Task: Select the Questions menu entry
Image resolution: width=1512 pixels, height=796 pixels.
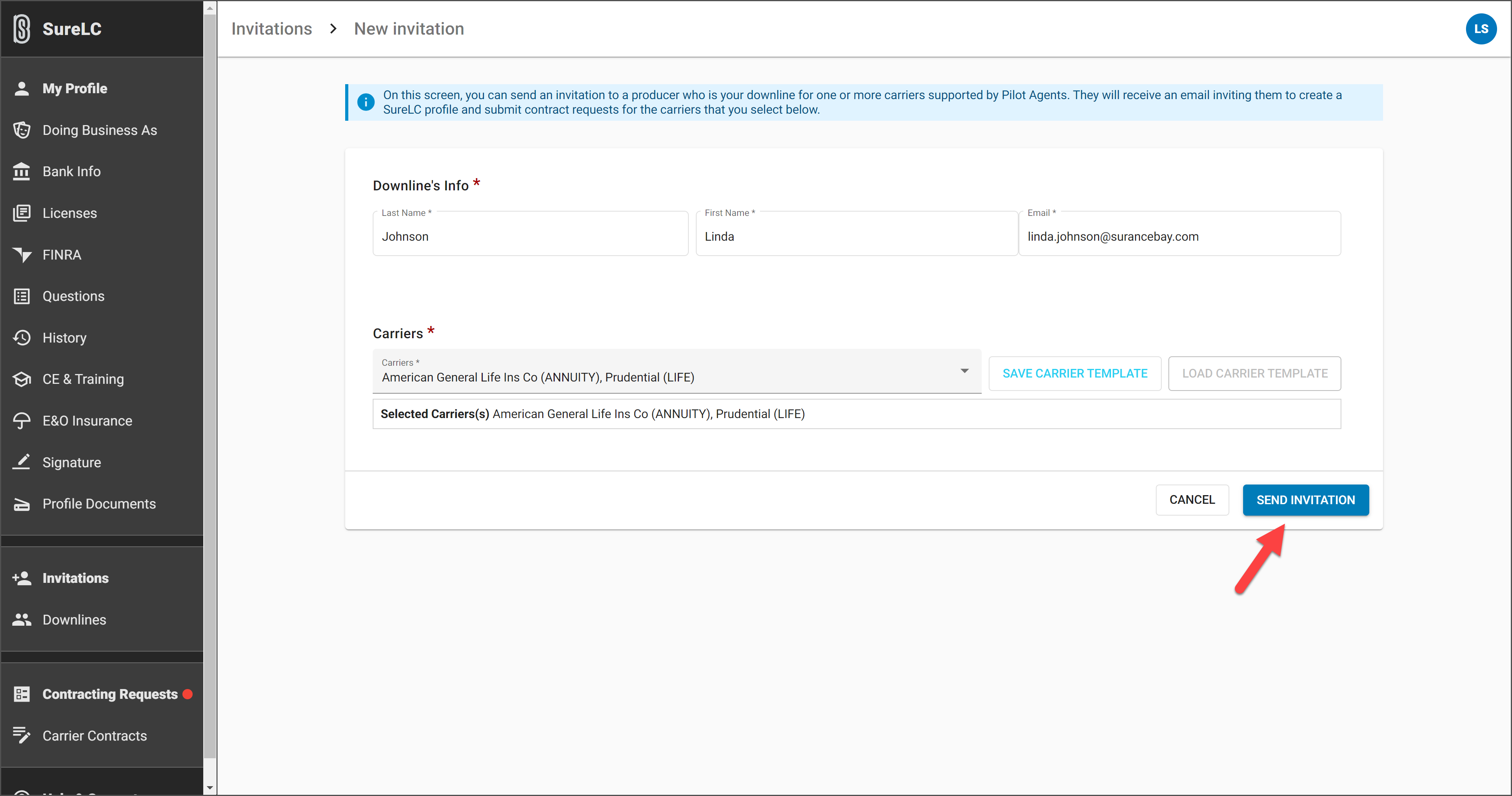Action: point(101,296)
